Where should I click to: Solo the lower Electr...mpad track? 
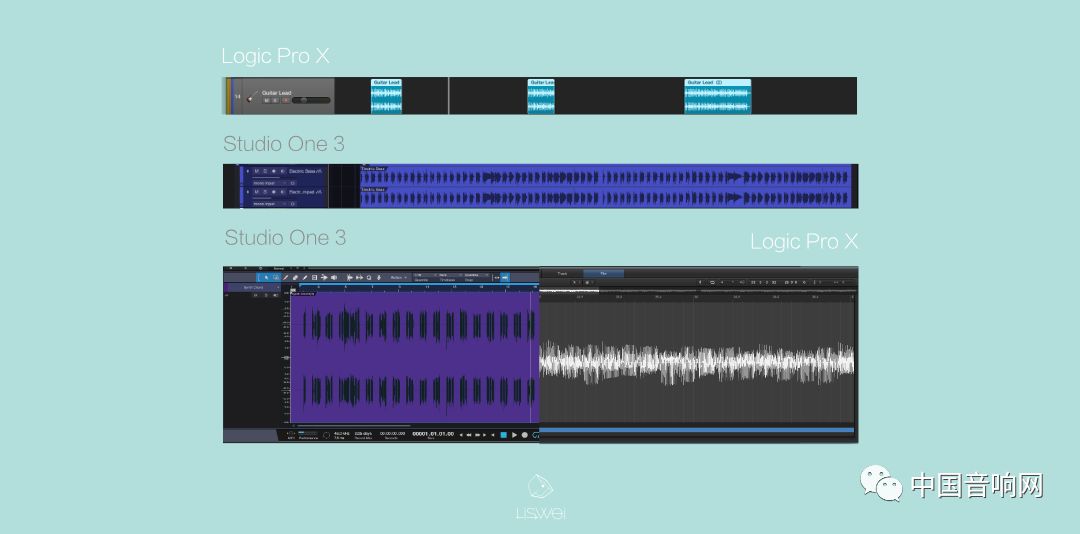pos(265,192)
